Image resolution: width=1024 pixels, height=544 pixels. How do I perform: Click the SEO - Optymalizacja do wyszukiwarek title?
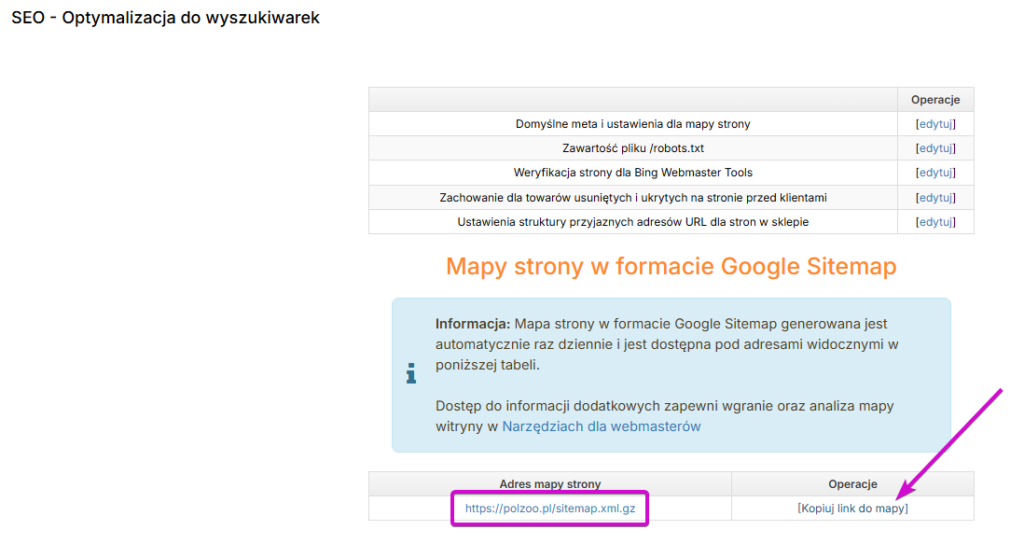pyautogui.click(x=165, y=18)
